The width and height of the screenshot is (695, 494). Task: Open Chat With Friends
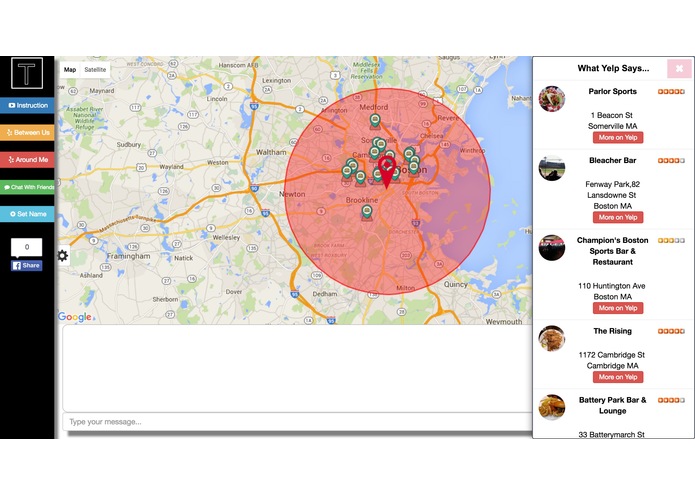27,187
